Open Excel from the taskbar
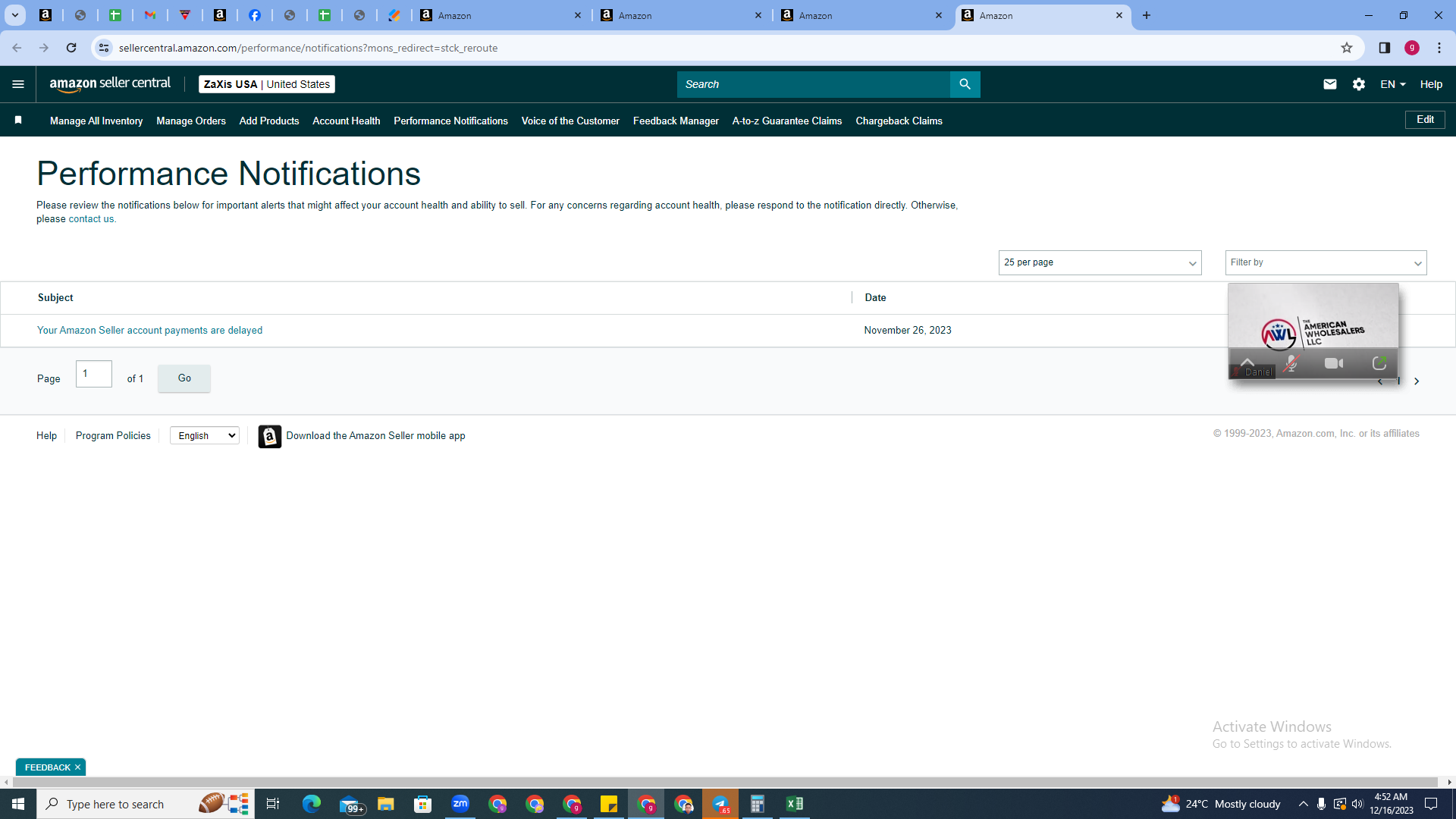The width and height of the screenshot is (1456, 819). [x=795, y=804]
